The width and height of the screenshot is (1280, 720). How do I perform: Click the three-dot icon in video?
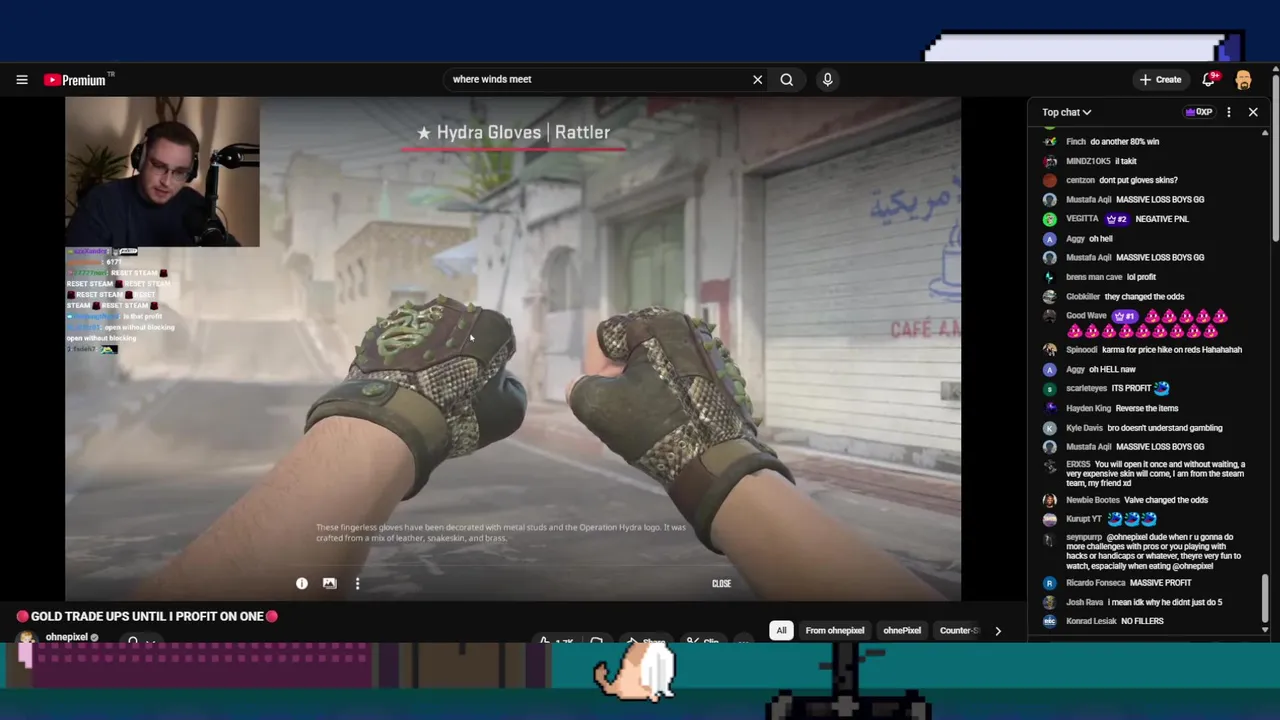coord(357,583)
